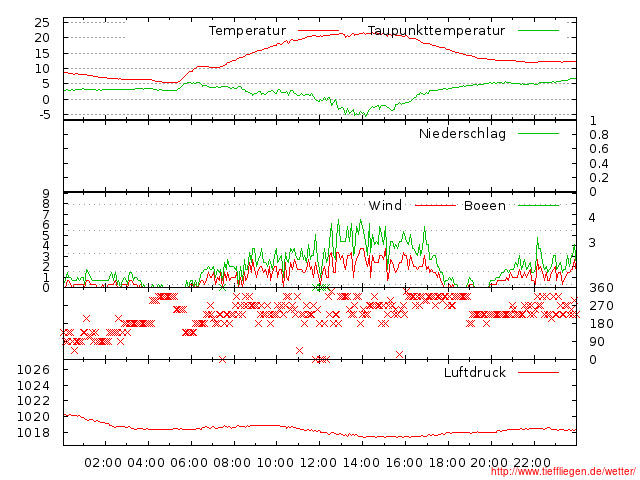Image resolution: width=640 pixels, height=480 pixels.
Task: Click the Niederschlag legend label
Action: click(462, 133)
